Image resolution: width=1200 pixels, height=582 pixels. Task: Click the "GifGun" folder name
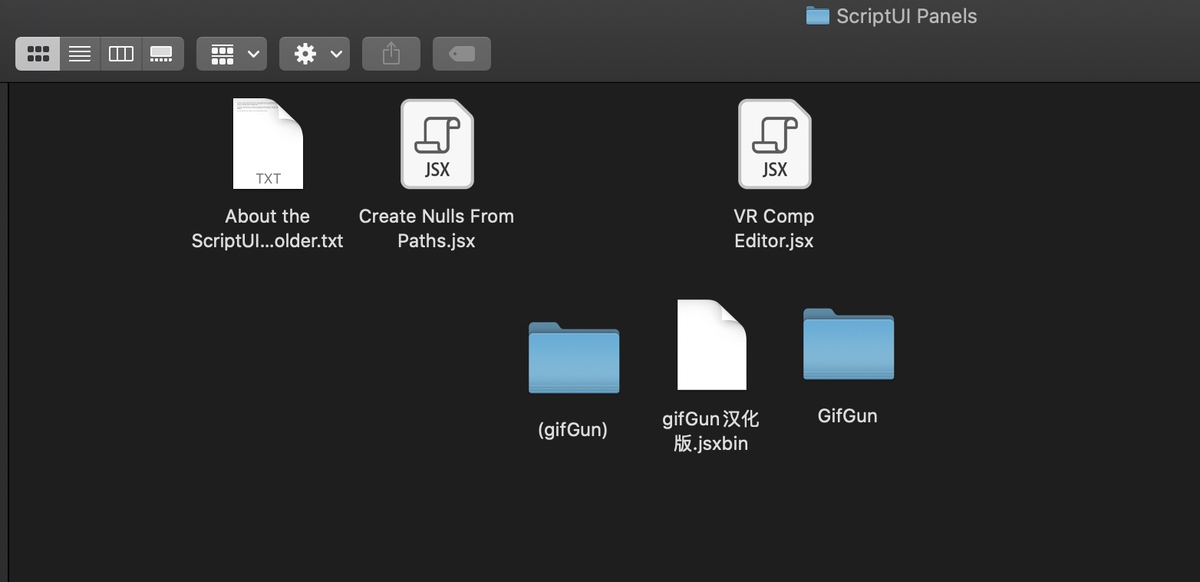tap(848, 416)
